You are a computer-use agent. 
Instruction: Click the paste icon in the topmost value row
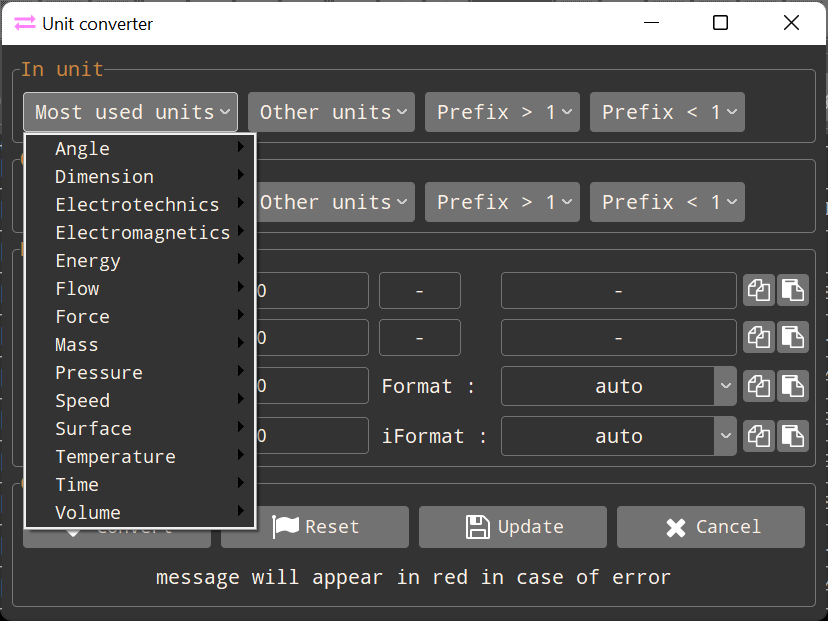[793, 291]
